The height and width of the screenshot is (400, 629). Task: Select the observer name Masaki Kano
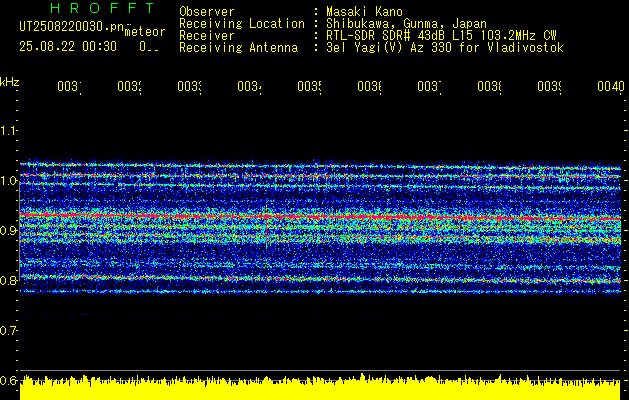tap(364, 12)
